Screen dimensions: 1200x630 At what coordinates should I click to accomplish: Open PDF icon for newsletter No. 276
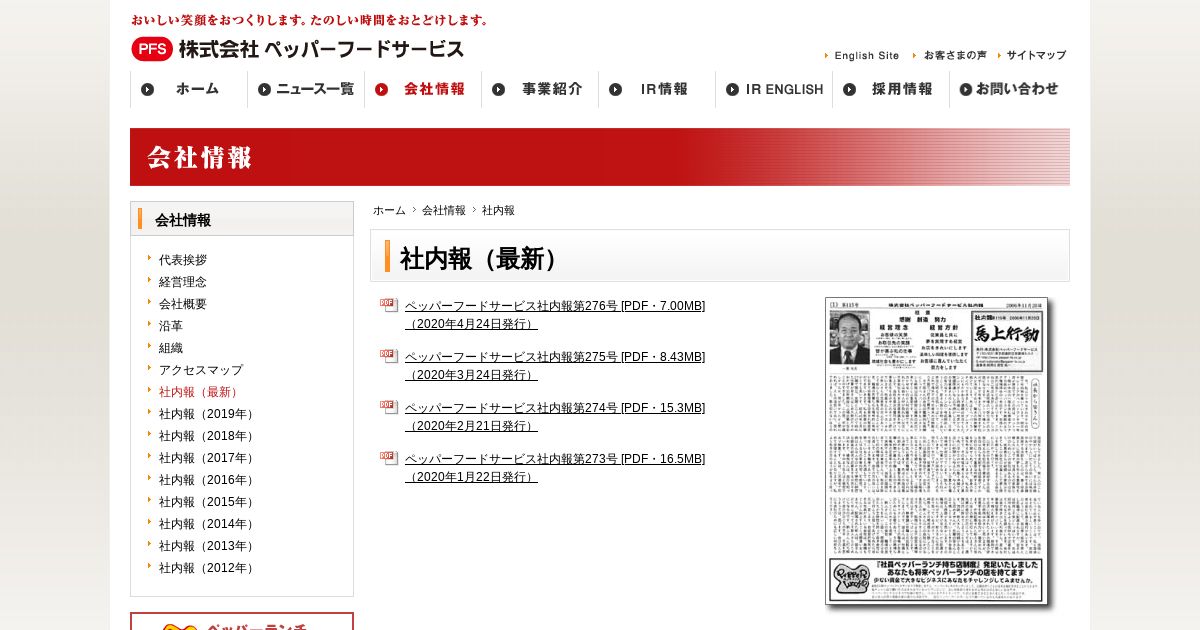pos(389,305)
